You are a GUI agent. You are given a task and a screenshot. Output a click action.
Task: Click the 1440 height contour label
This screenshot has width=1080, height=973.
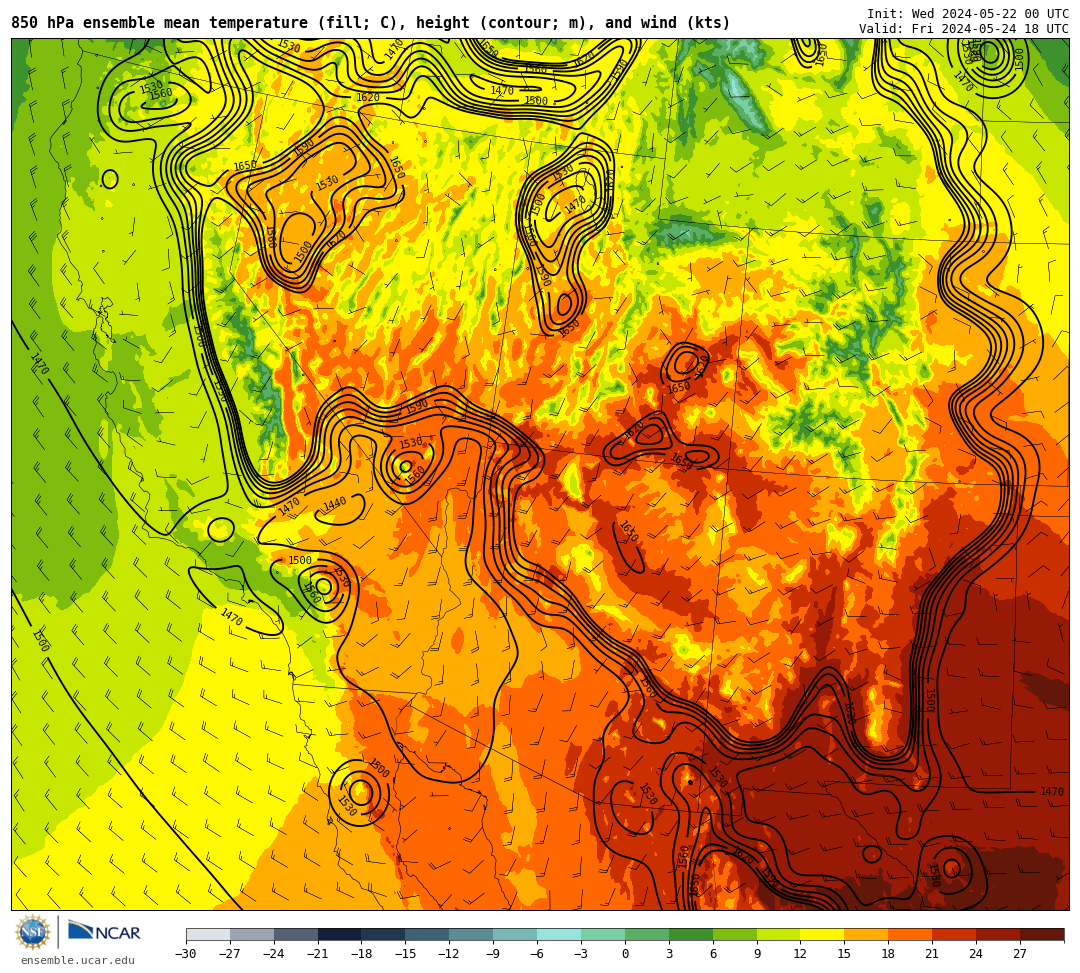[x=335, y=504]
